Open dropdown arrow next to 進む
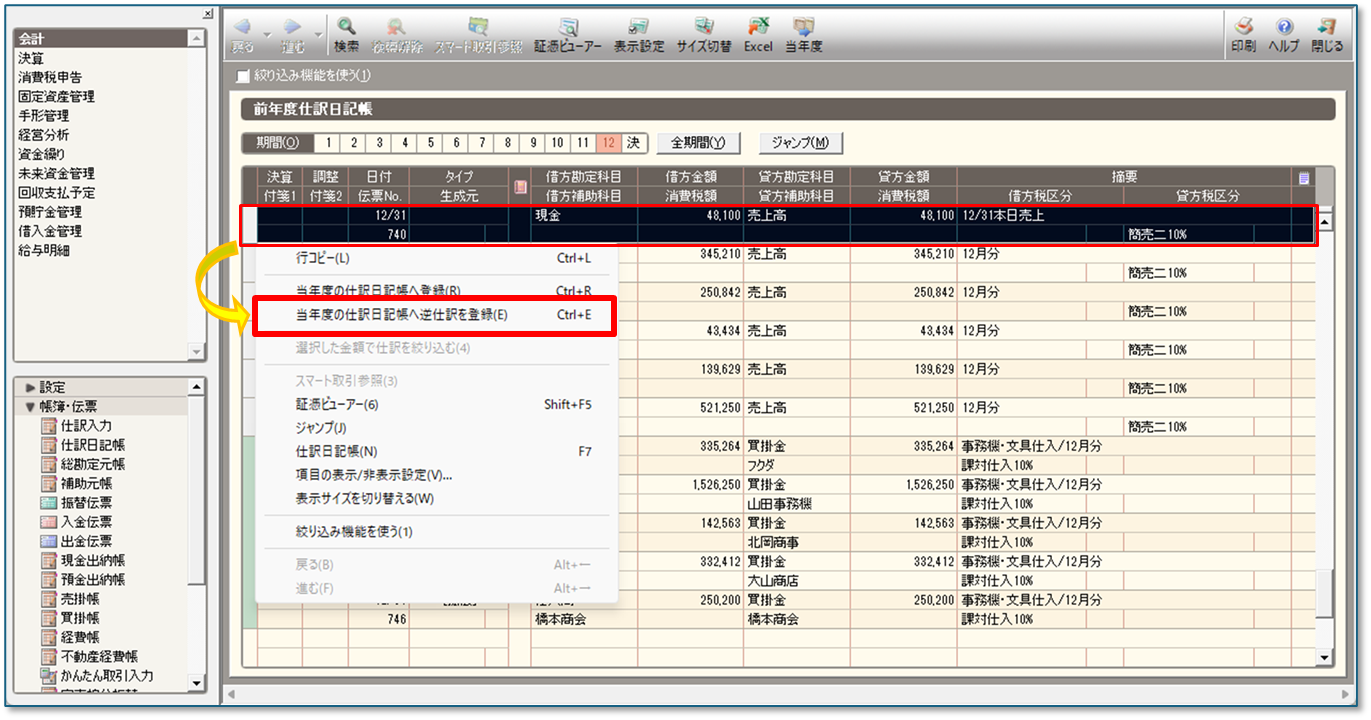 [319, 33]
